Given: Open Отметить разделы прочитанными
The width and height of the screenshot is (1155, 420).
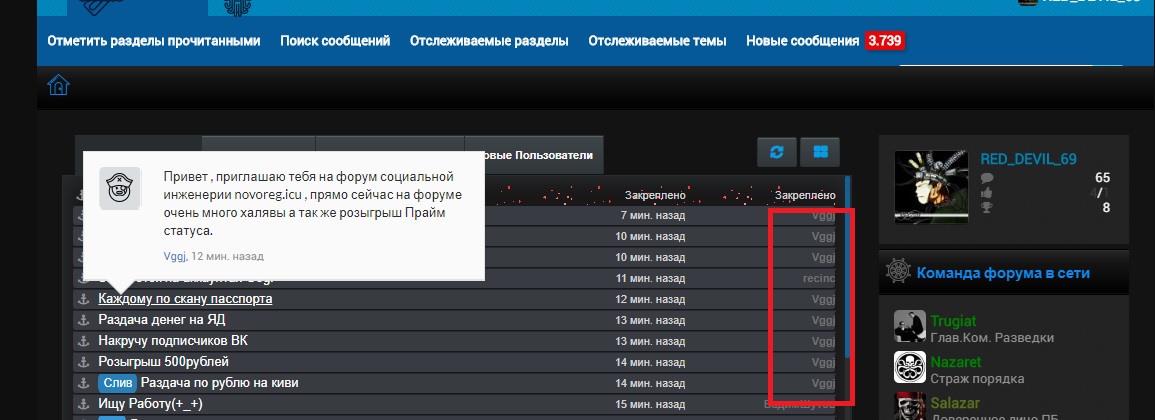Looking at the screenshot, I should coord(154,41).
